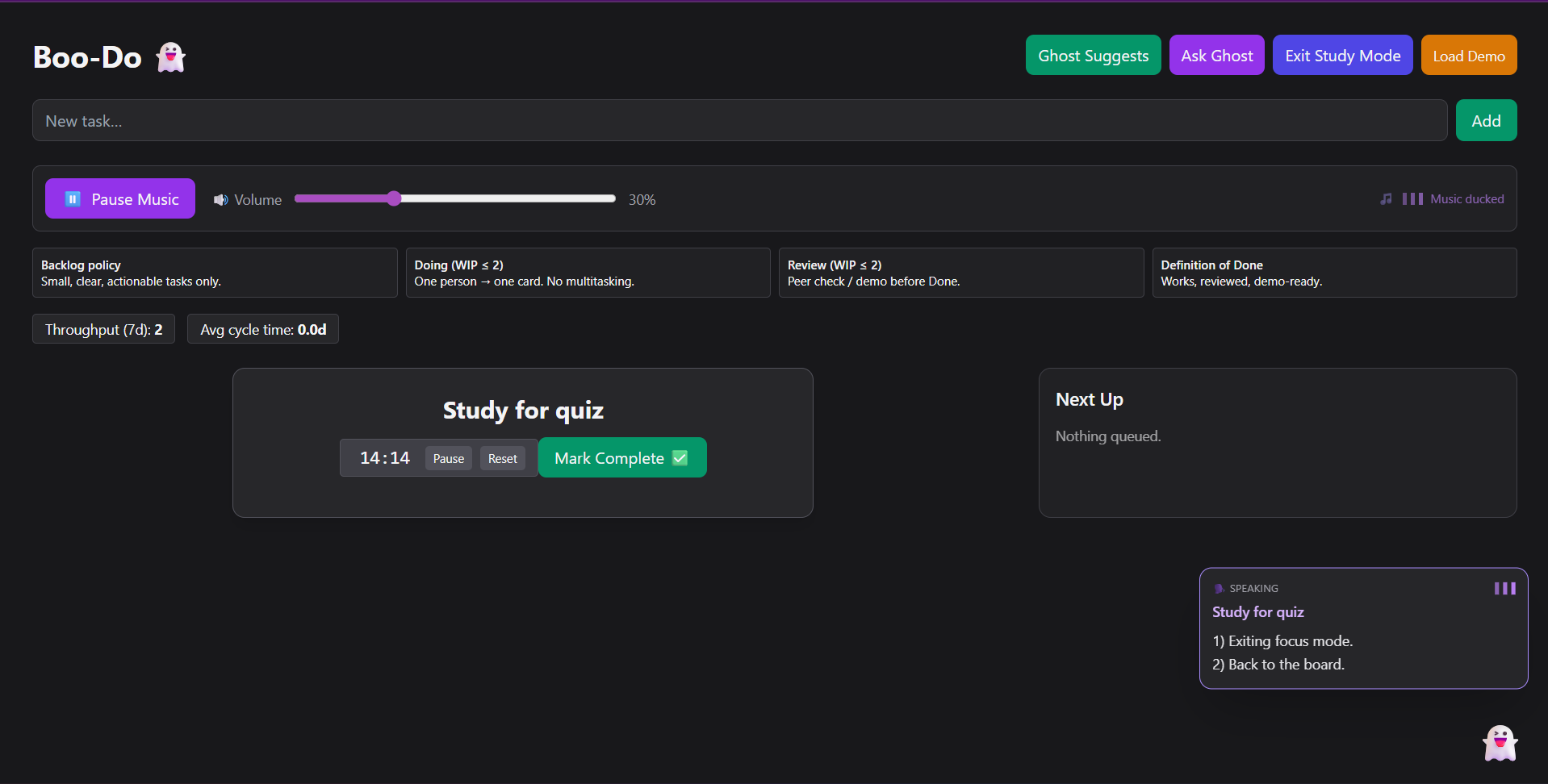Select the Doing (WIP ≤ 2) card
The image size is (1548, 784).
(588, 273)
